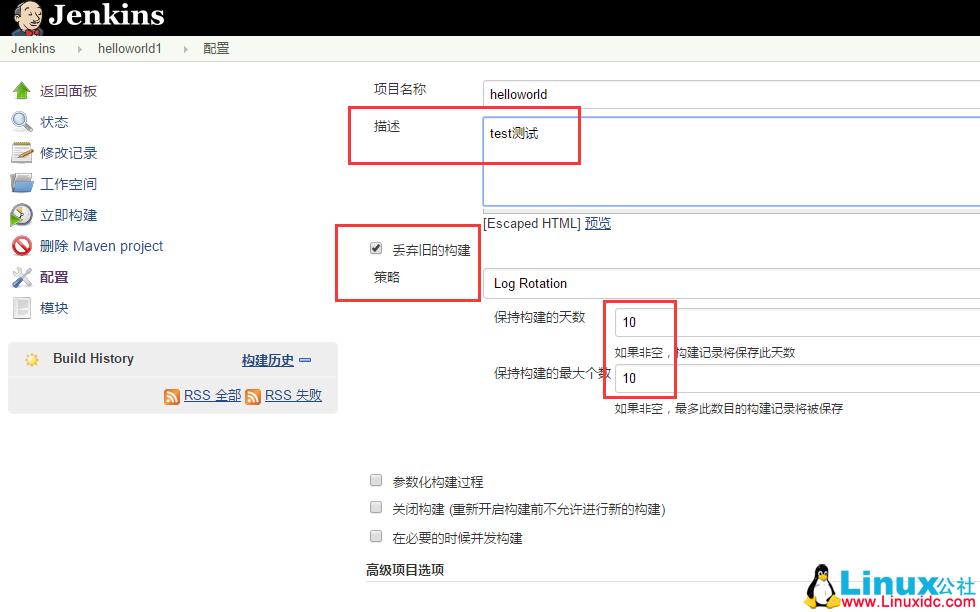The width and height of the screenshot is (980, 612).
Task: Enable the 参数化构建过程 checkbox
Action: pos(376,480)
